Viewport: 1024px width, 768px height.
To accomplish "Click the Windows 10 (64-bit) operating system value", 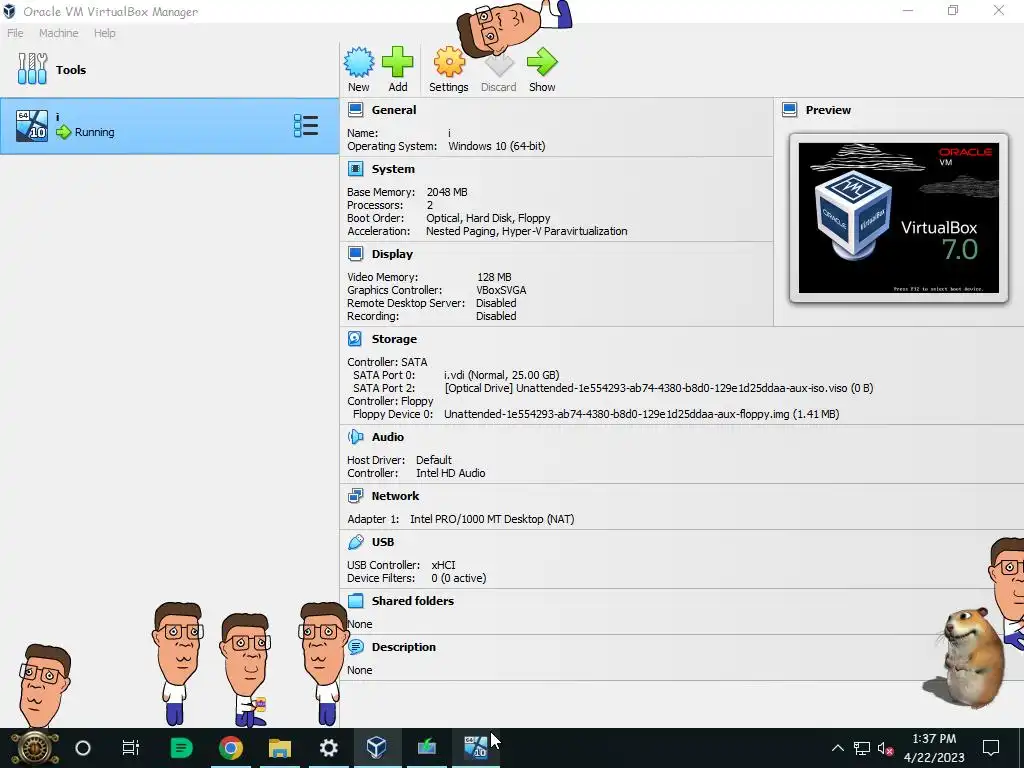I will (496, 146).
